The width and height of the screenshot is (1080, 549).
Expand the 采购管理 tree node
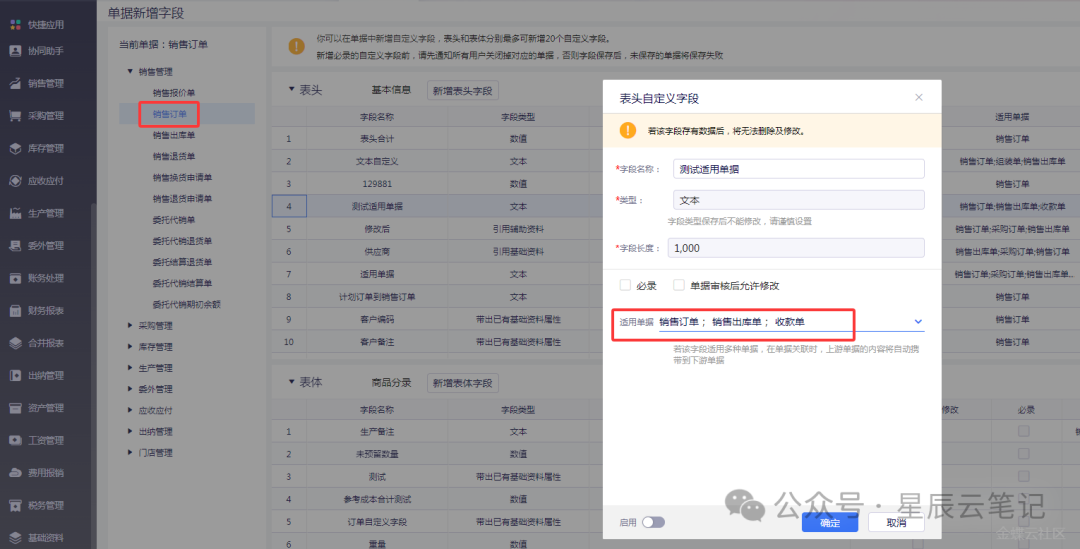tap(130, 325)
